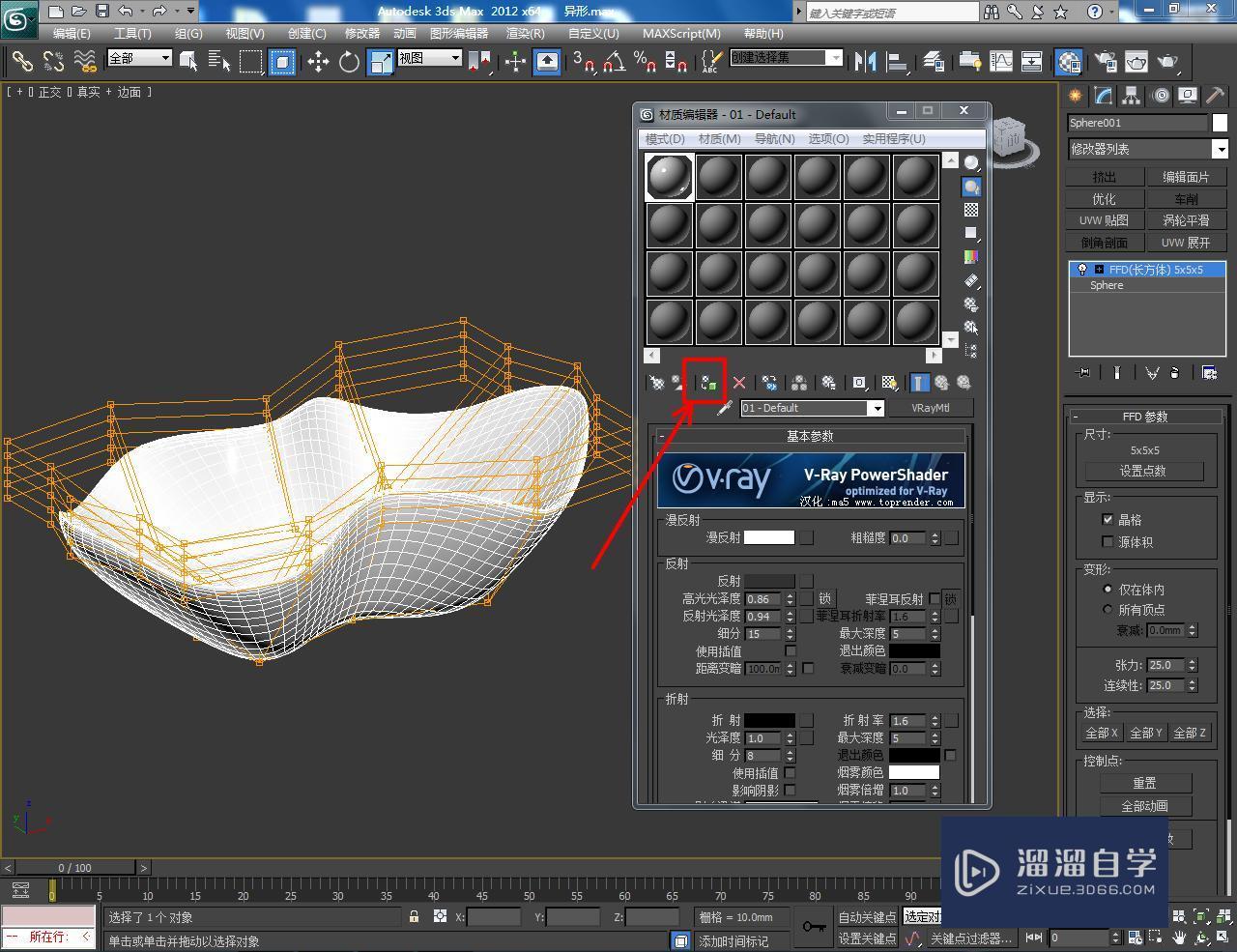Click the Assign Material to Selection icon
1237x952 pixels.
click(705, 382)
